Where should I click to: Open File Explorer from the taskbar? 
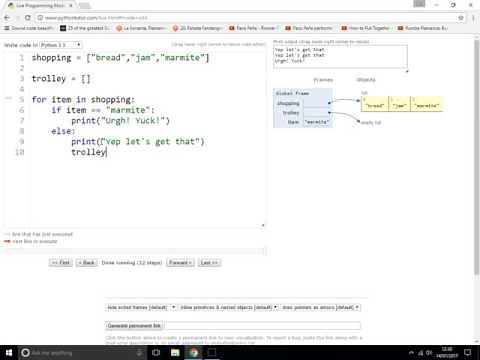tap(175, 353)
